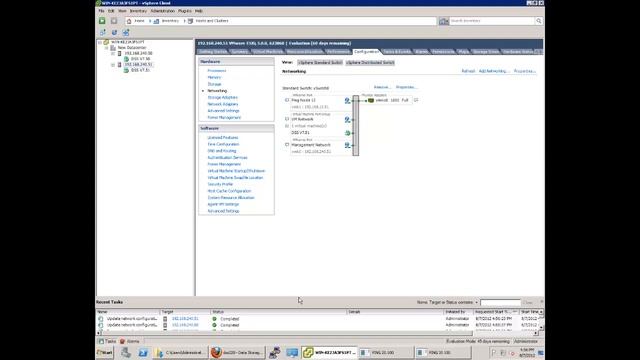Switch to vSphere Standard Switch view

point(320,63)
